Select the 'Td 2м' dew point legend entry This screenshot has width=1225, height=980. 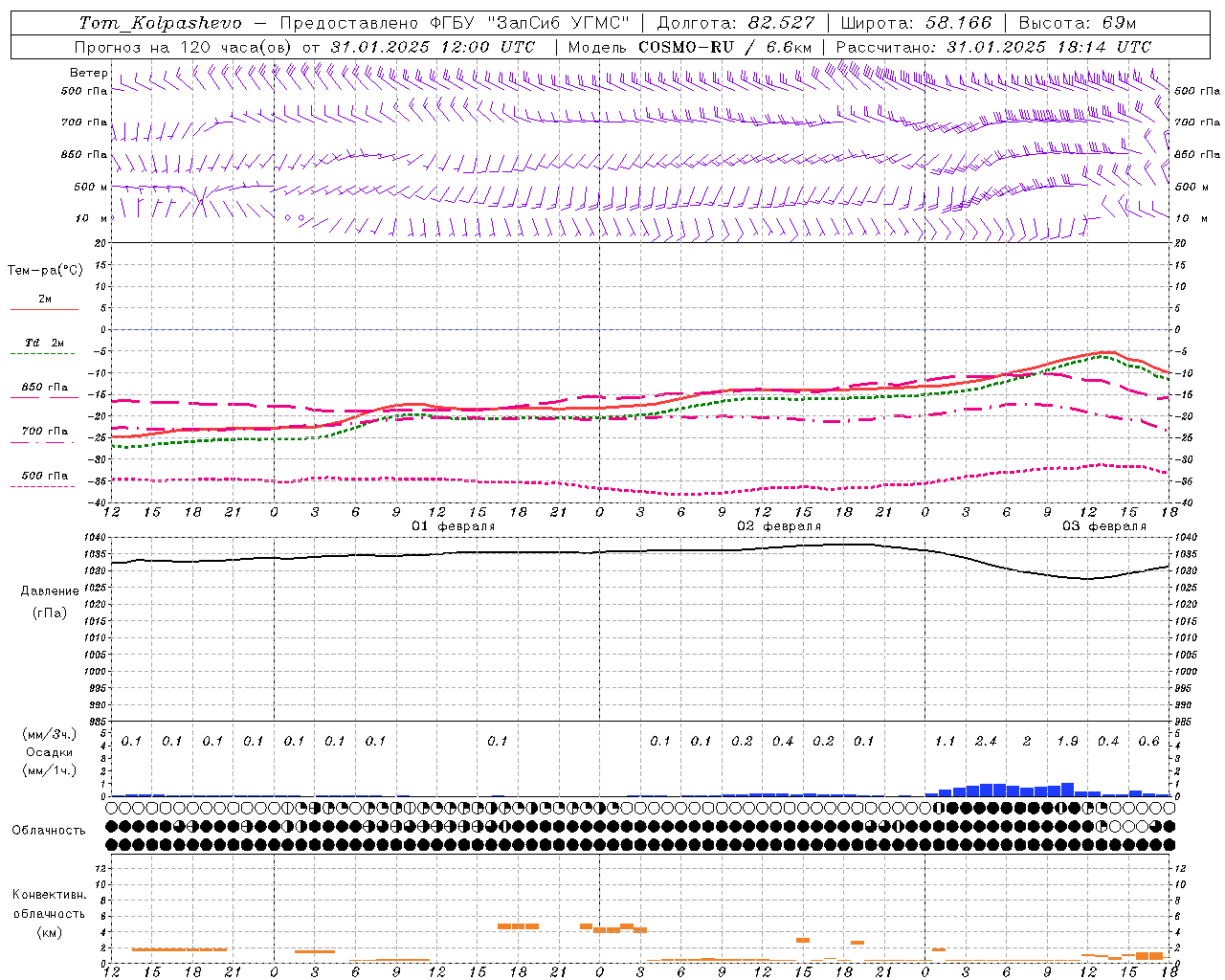pyautogui.click(x=45, y=343)
